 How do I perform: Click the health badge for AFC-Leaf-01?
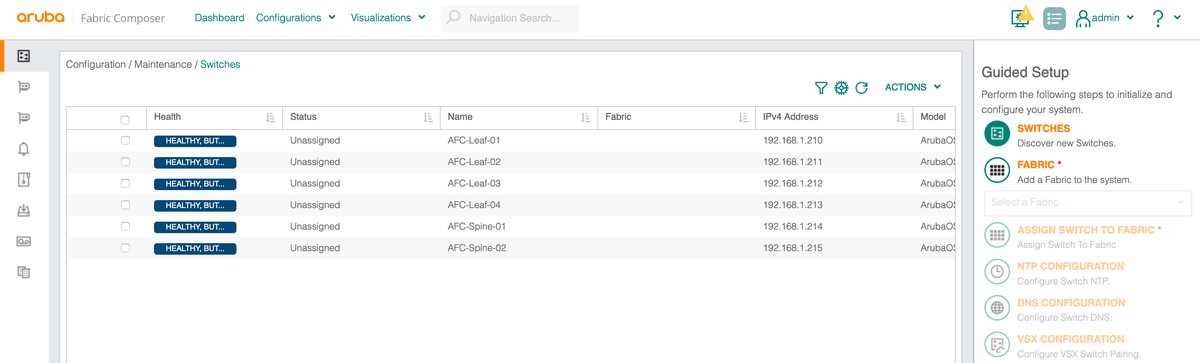(x=195, y=141)
